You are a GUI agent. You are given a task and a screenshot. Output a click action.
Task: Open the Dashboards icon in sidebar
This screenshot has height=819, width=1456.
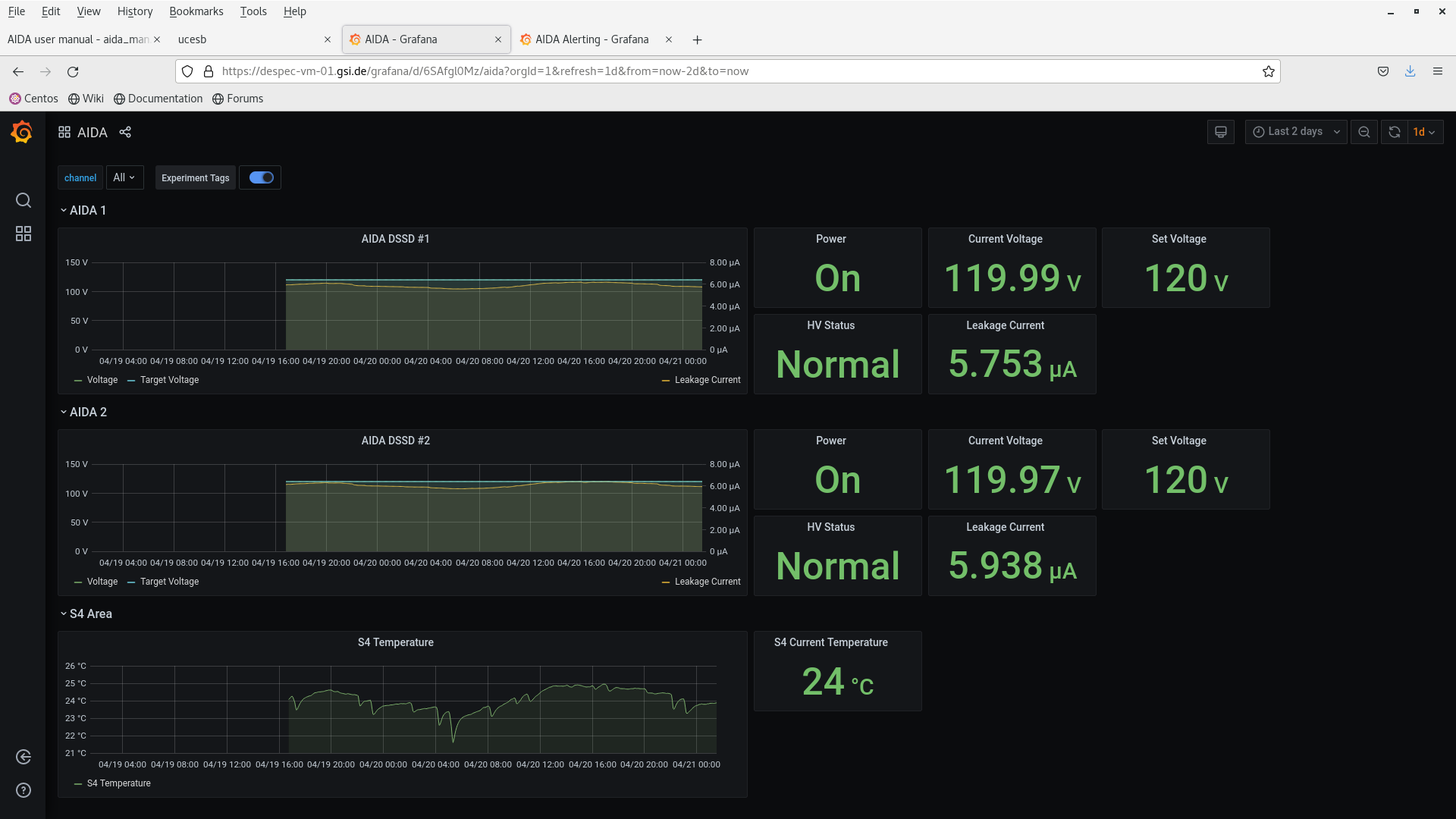[24, 234]
